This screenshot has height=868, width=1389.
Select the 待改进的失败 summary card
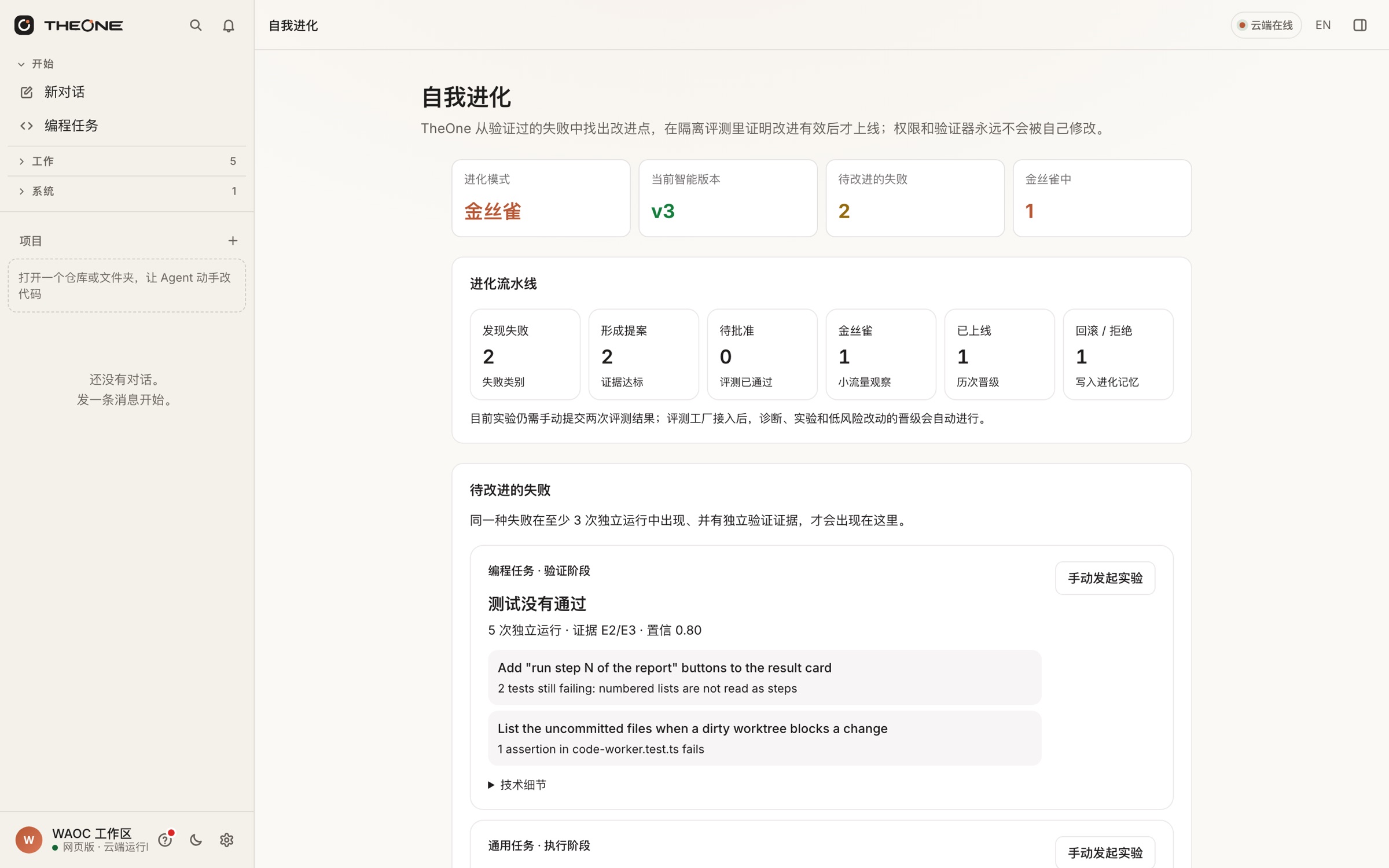[x=914, y=198]
